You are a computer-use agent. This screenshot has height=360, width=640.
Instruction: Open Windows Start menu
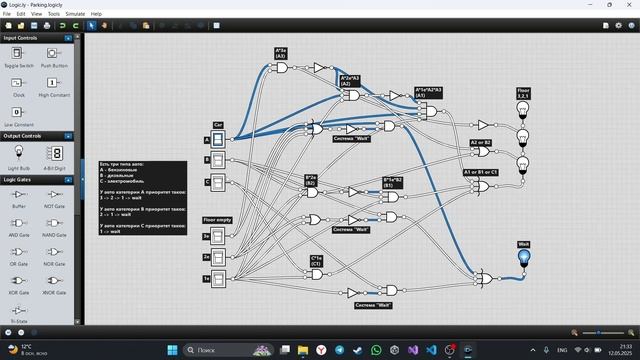[x=172, y=350]
